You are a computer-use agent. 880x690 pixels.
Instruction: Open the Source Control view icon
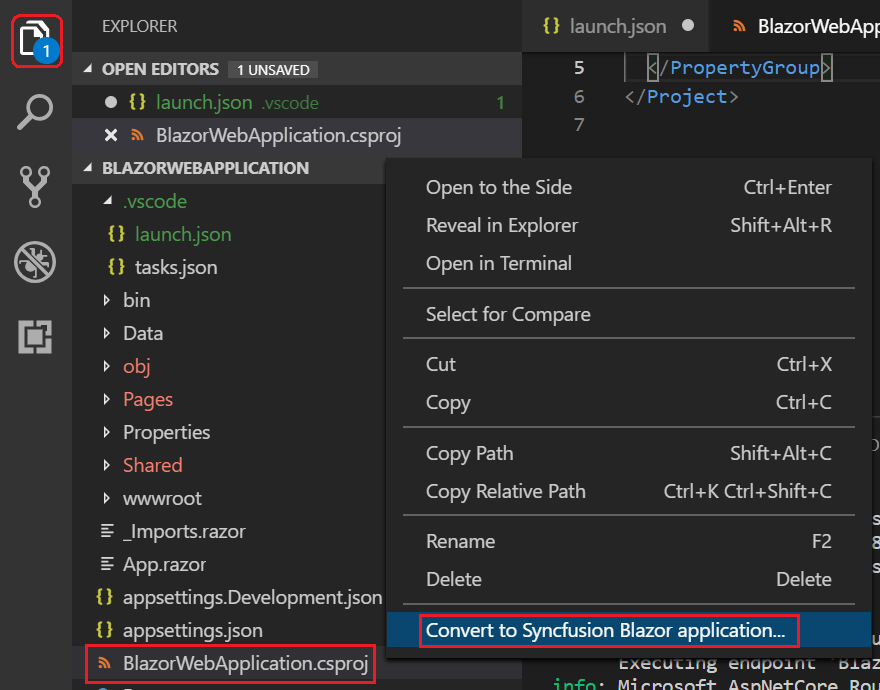tap(36, 188)
